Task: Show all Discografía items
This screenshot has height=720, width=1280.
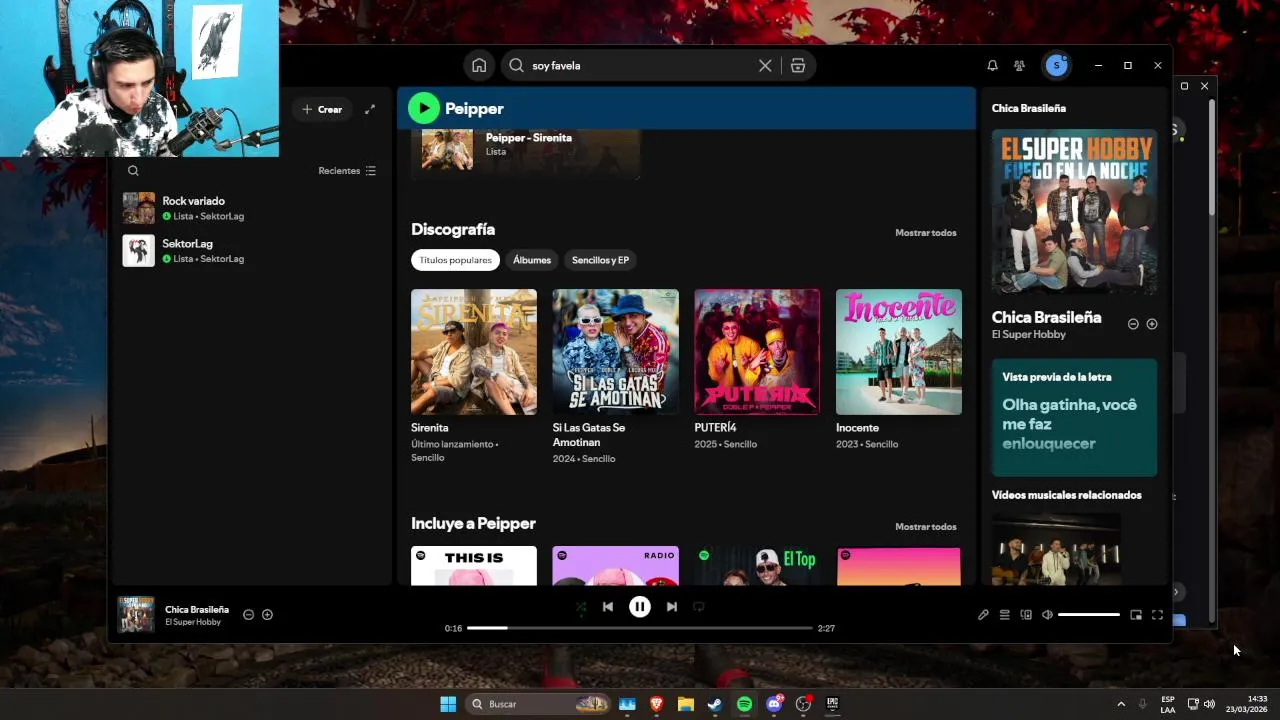Action: (925, 233)
